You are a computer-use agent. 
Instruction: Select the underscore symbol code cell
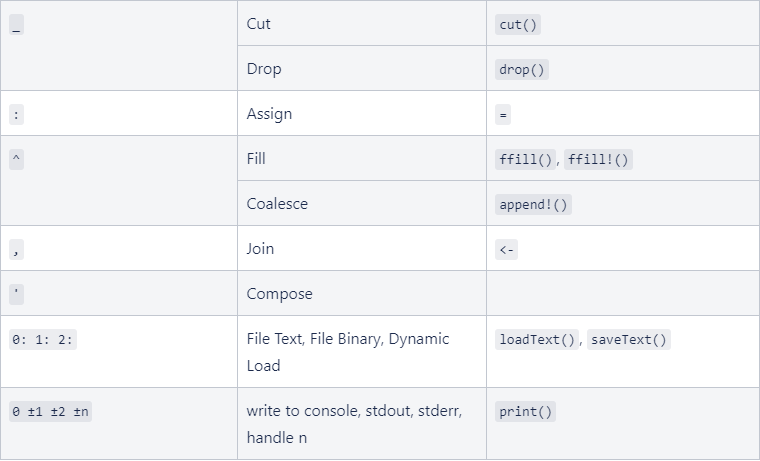[16, 25]
